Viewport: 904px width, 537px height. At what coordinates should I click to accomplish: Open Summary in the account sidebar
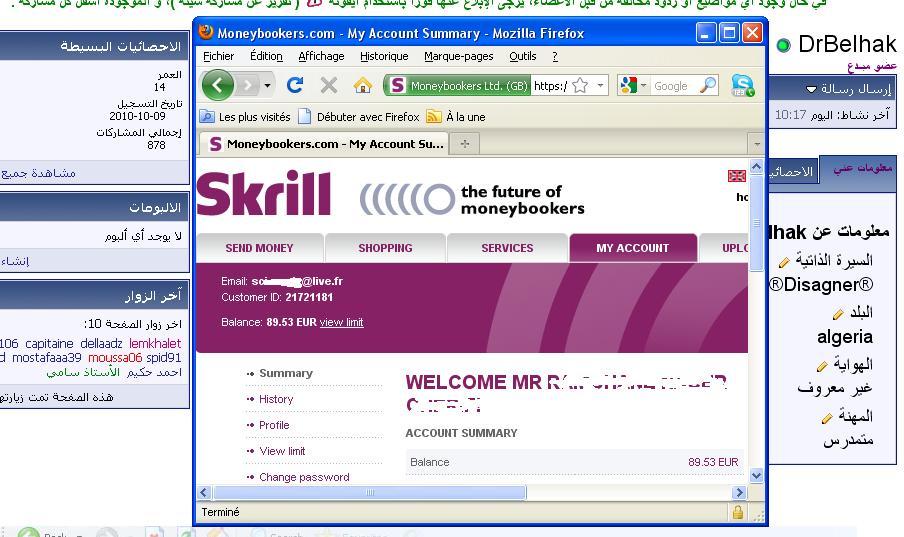click(286, 373)
